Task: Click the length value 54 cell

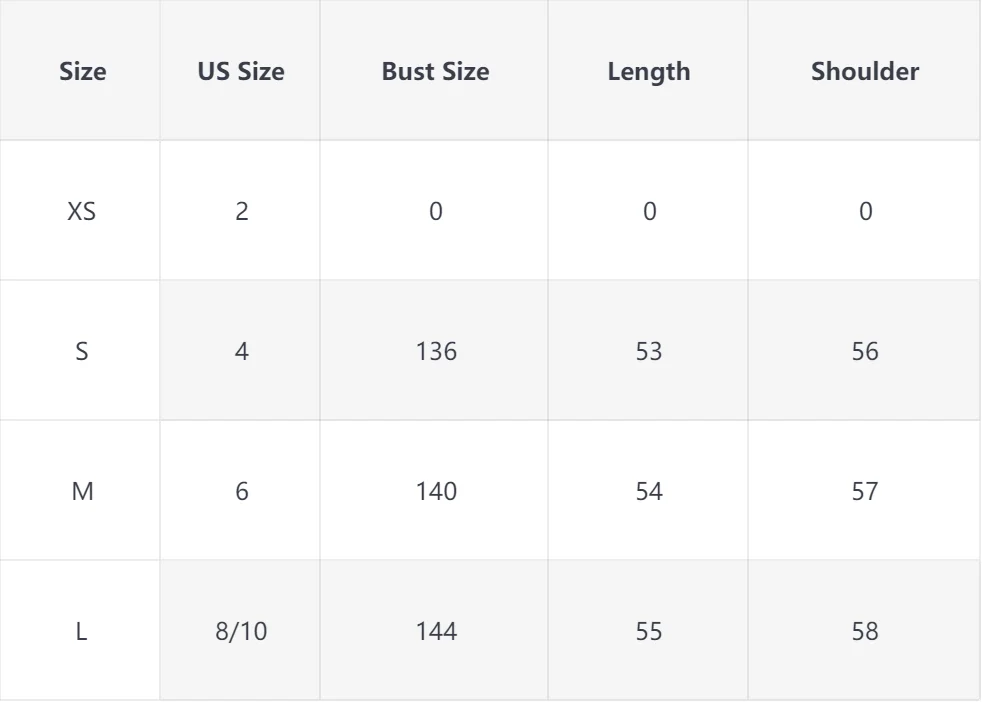Action: pyautogui.click(x=648, y=492)
